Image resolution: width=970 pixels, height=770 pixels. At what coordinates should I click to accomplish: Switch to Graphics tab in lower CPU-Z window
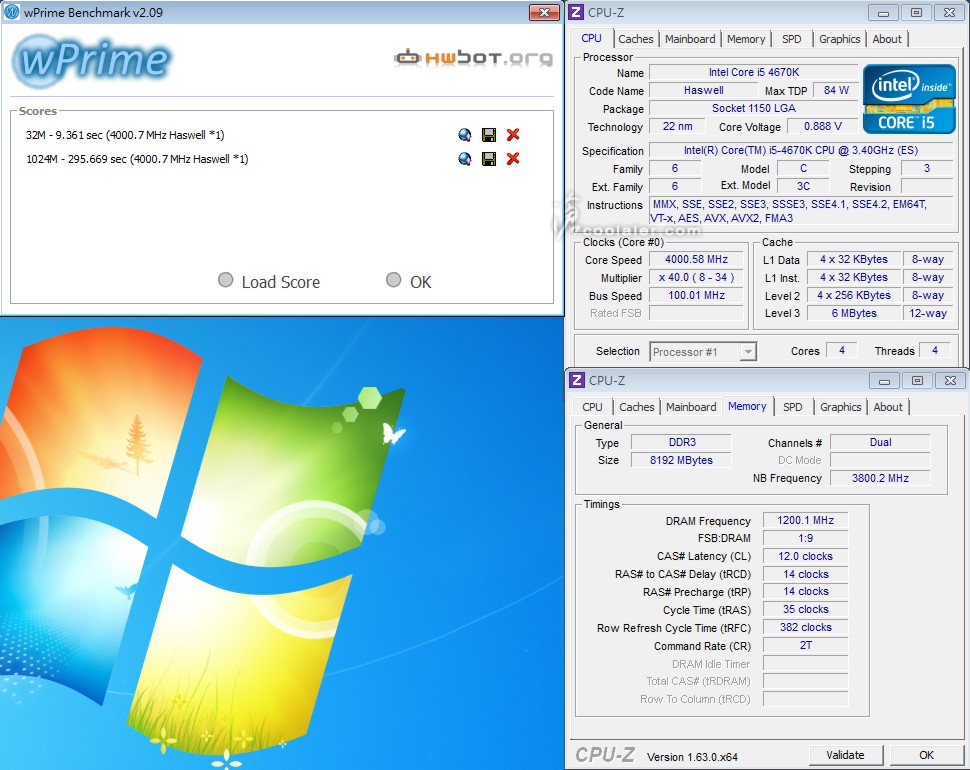click(x=841, y=407)
